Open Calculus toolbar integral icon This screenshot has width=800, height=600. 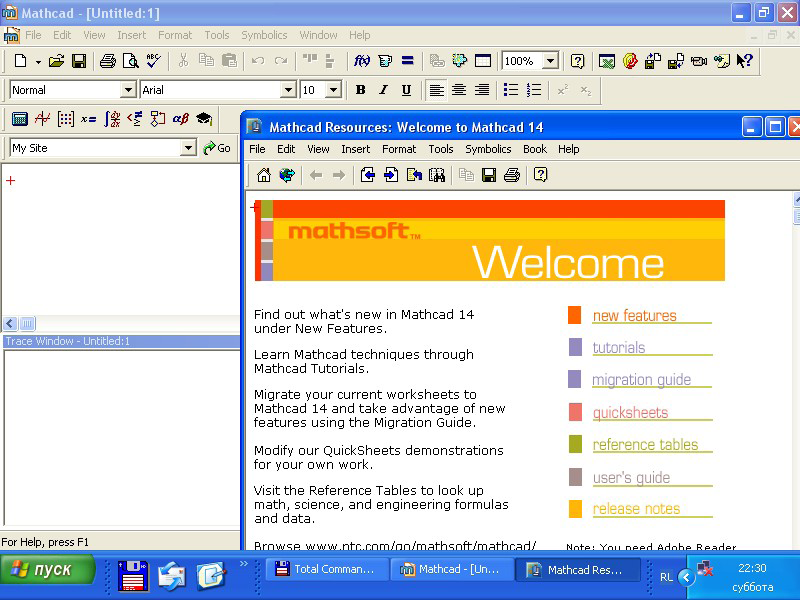112,119
